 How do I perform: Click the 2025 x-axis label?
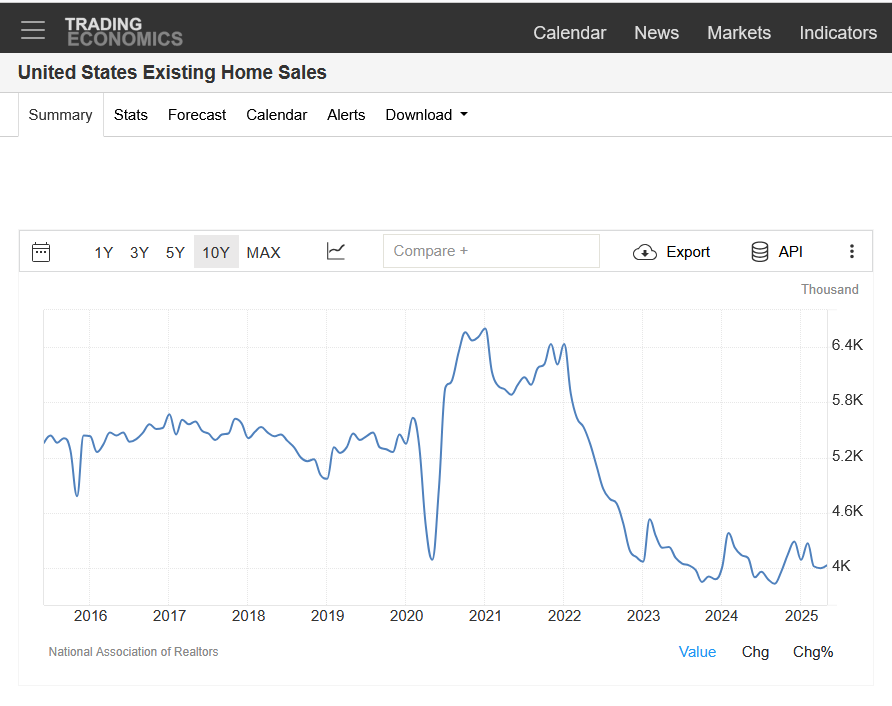click(801, 616)
